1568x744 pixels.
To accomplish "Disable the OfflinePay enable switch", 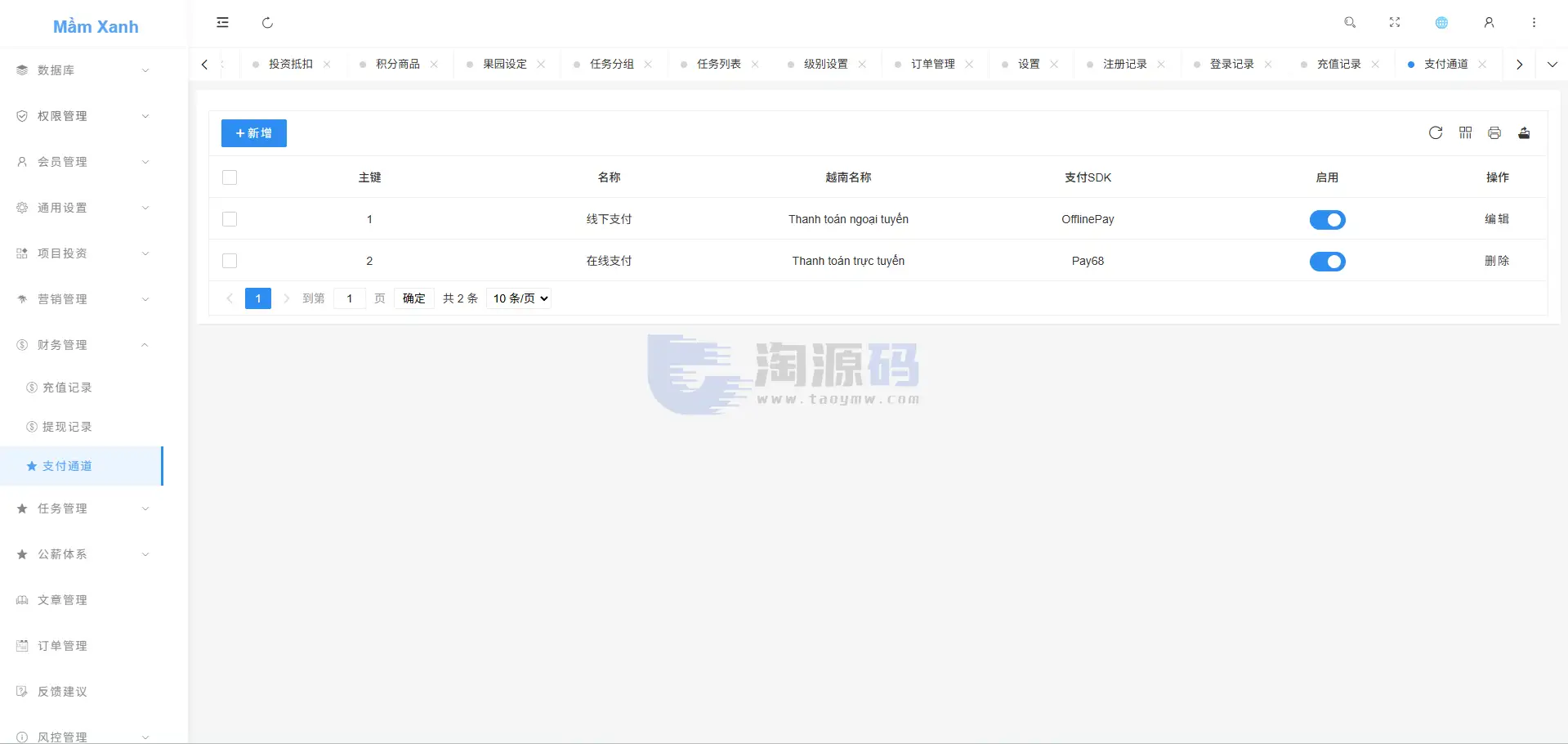I will tap(1327, 220).
